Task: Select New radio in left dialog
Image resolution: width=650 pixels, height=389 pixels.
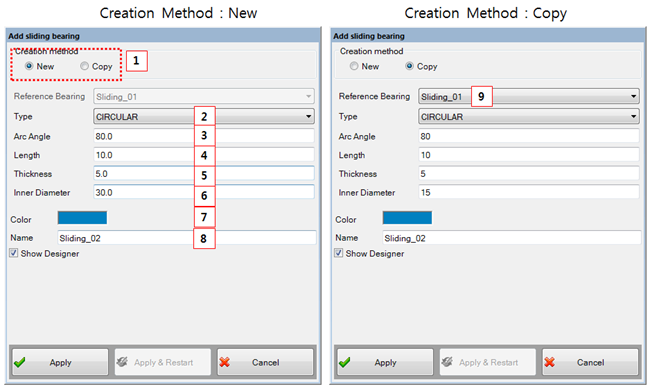Action: click(x=29, y=66)
